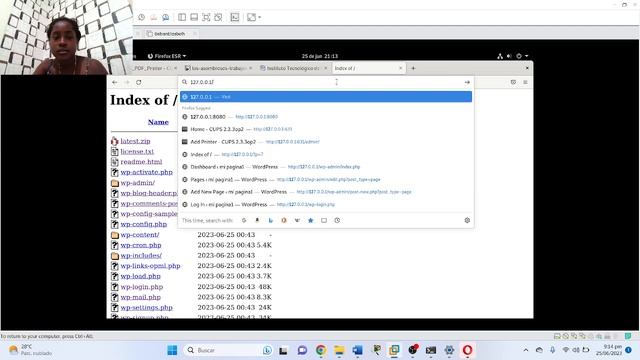Click VMware unity mode icon
640x360 pixels.
point(218,17)
